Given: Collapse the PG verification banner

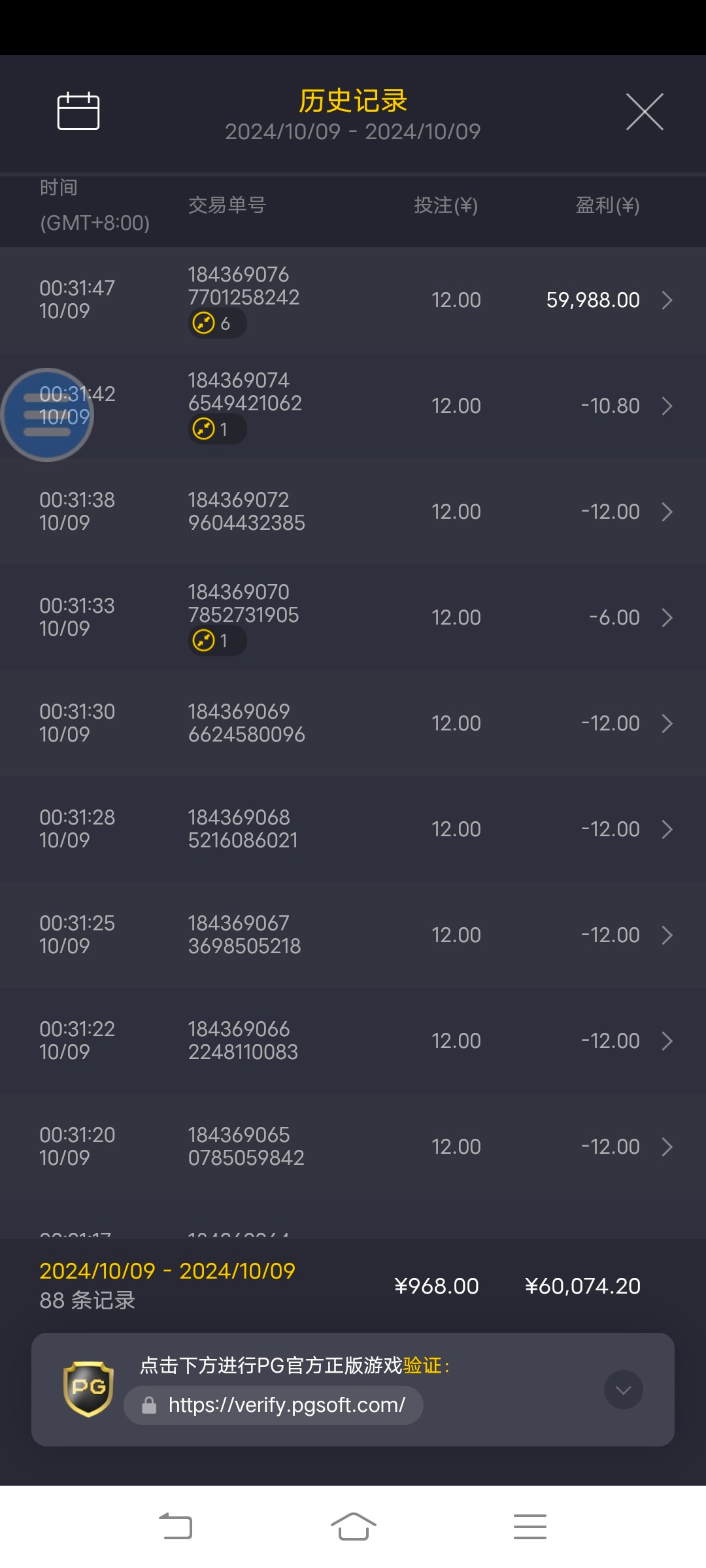Looking at the screenshot, I should pyautogui.click(x=623, y=1390).
